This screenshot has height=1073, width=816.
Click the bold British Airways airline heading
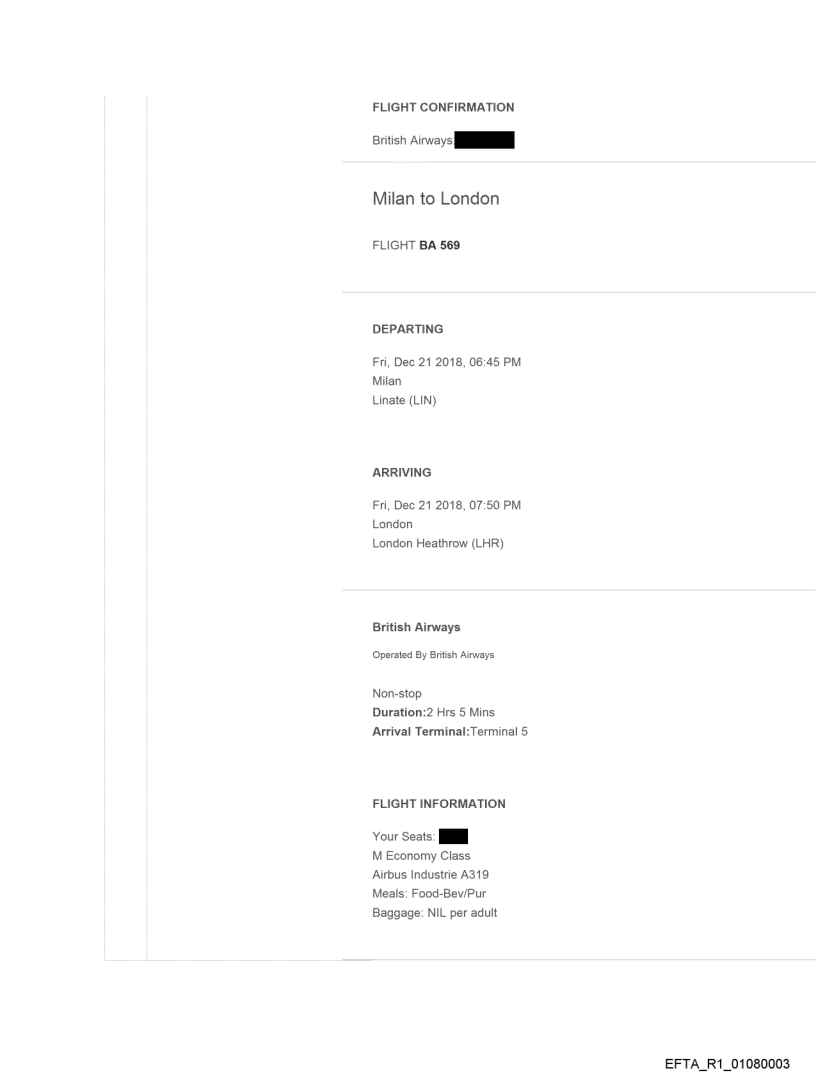(416, 628)
